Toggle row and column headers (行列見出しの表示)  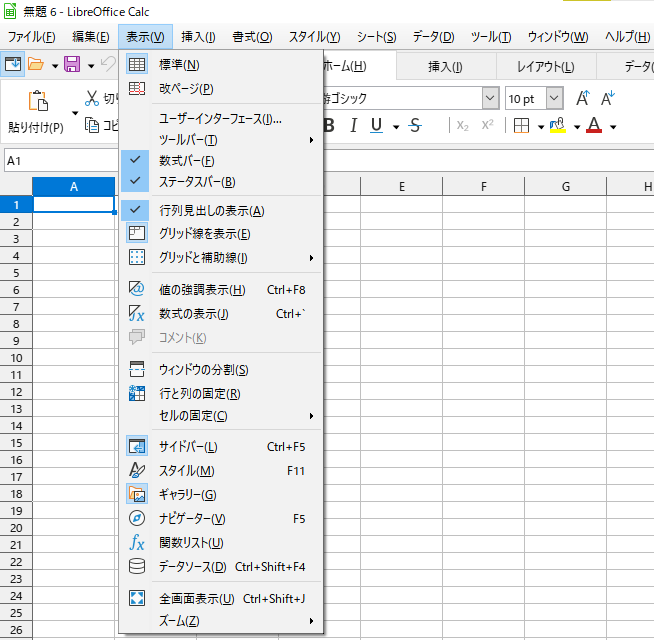click(221, 210)
